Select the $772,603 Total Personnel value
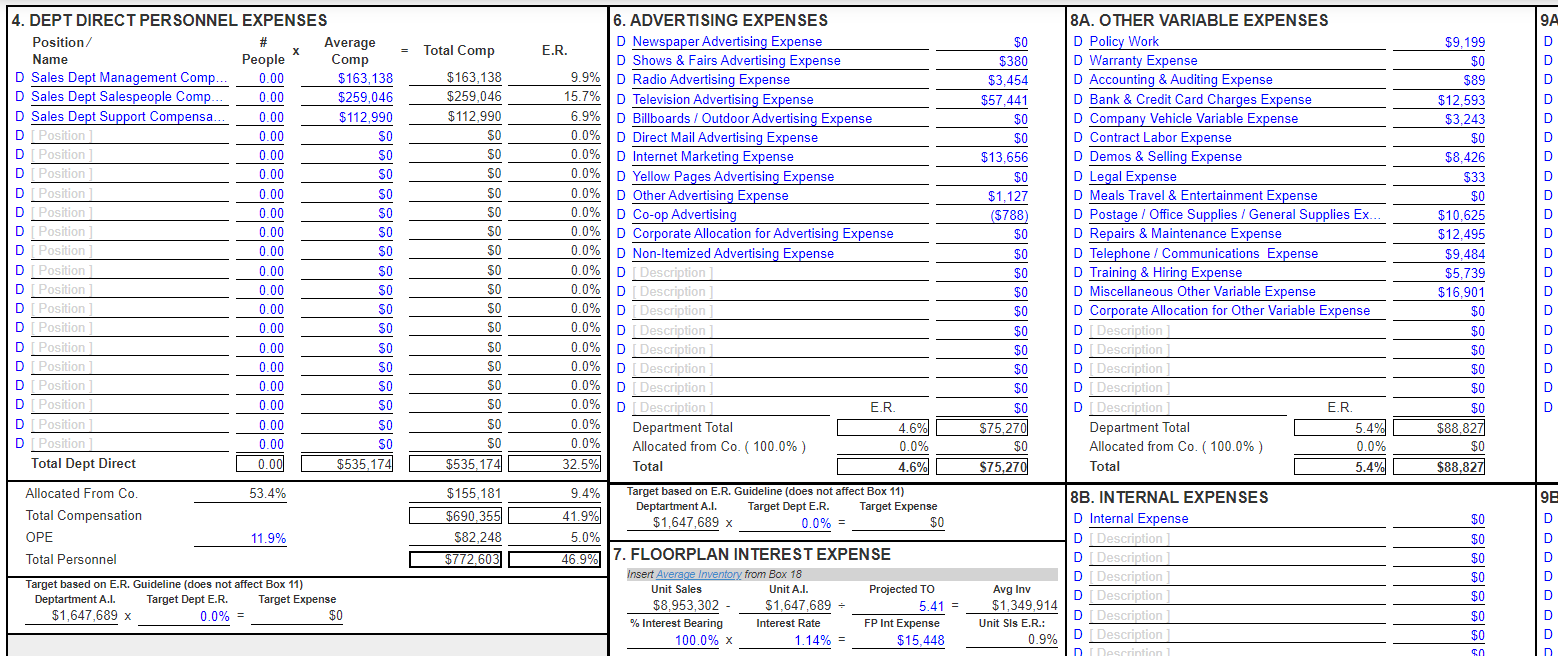The height and width of the screenshot is (656, 1558). (456, 559)
